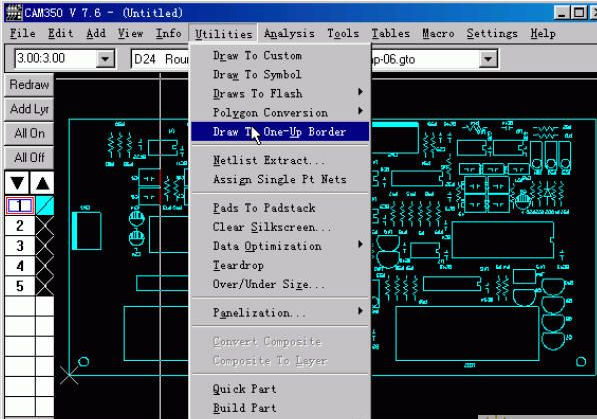Expand the Panelization submenu
Image resolution: width=597 pixels, height=419 pixels.
tap(280, 313)
